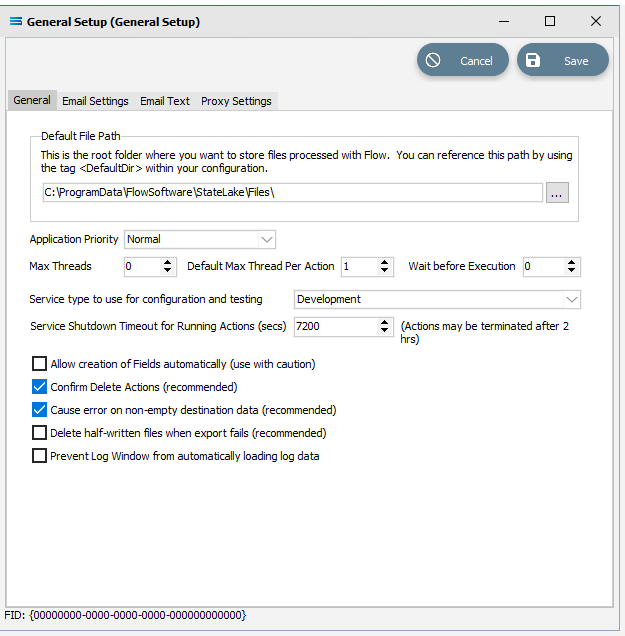Check Prevent Log Window from auto loading

(x=39, y=456)
